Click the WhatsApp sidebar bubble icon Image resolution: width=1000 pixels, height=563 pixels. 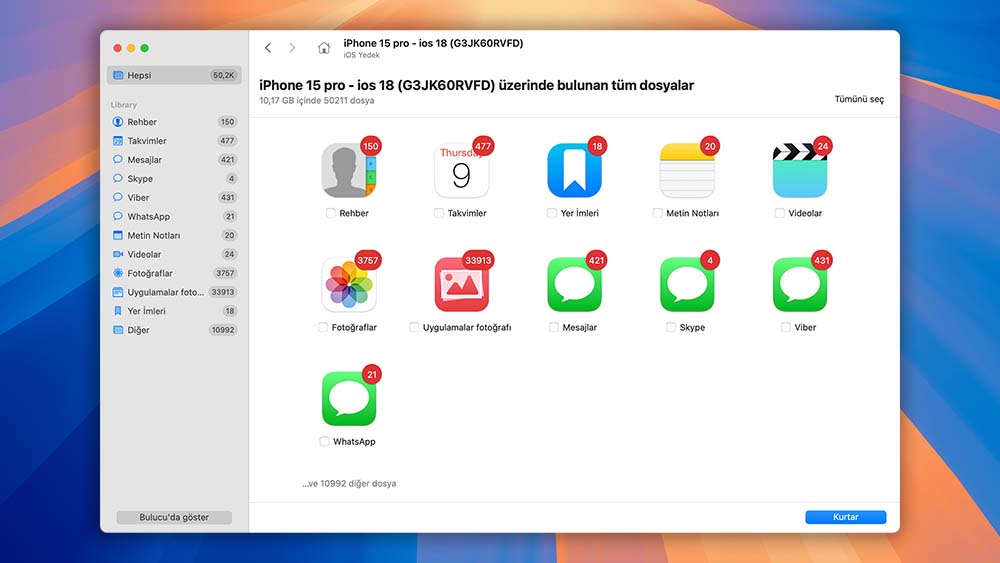pos(117,216)
